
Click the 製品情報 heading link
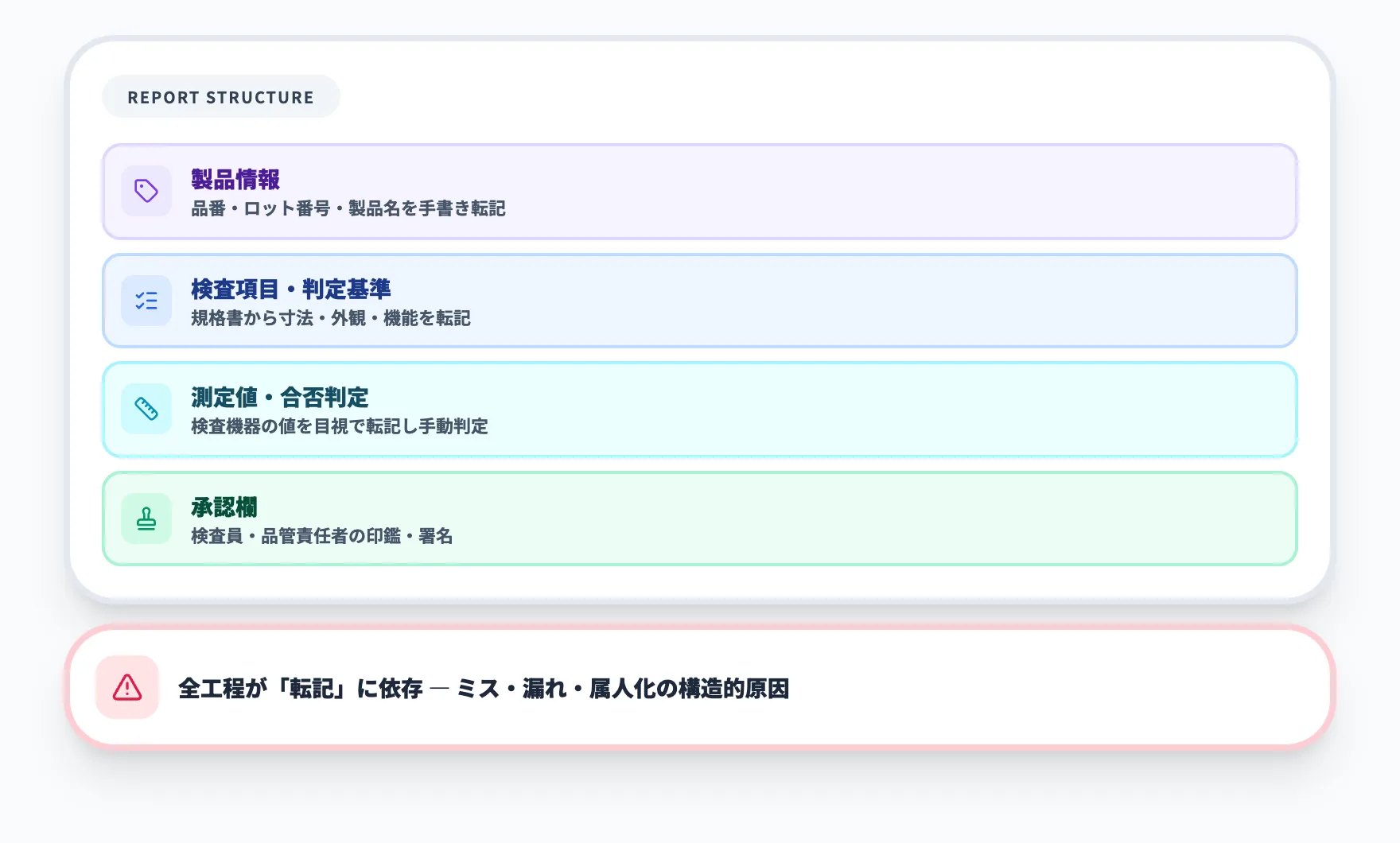tap(233, 181)
